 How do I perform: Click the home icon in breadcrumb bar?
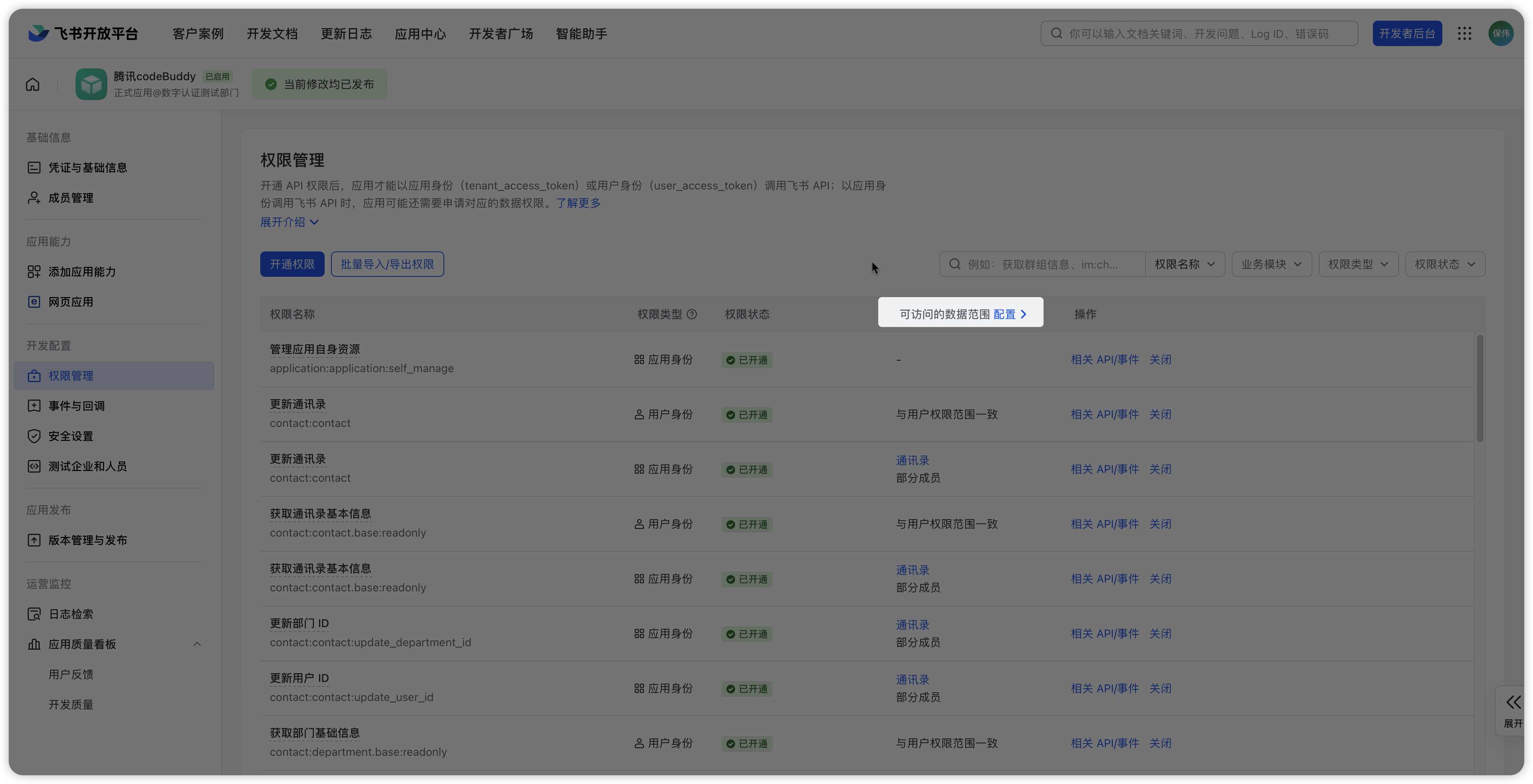tap(33, 85)
